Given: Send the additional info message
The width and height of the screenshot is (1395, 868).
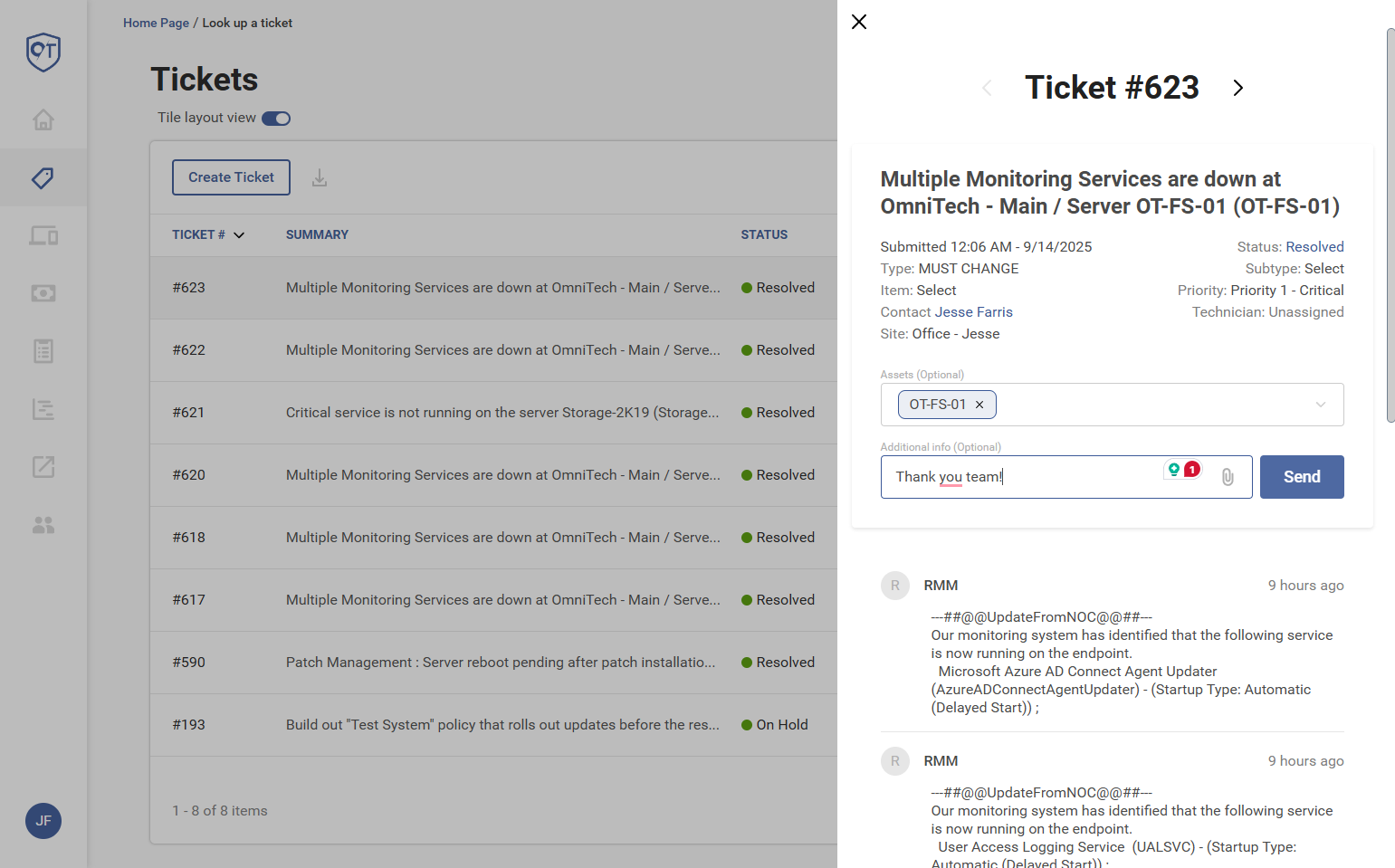Looking at the screenshot, I should pyautogui.click(x=1302, y=477).
